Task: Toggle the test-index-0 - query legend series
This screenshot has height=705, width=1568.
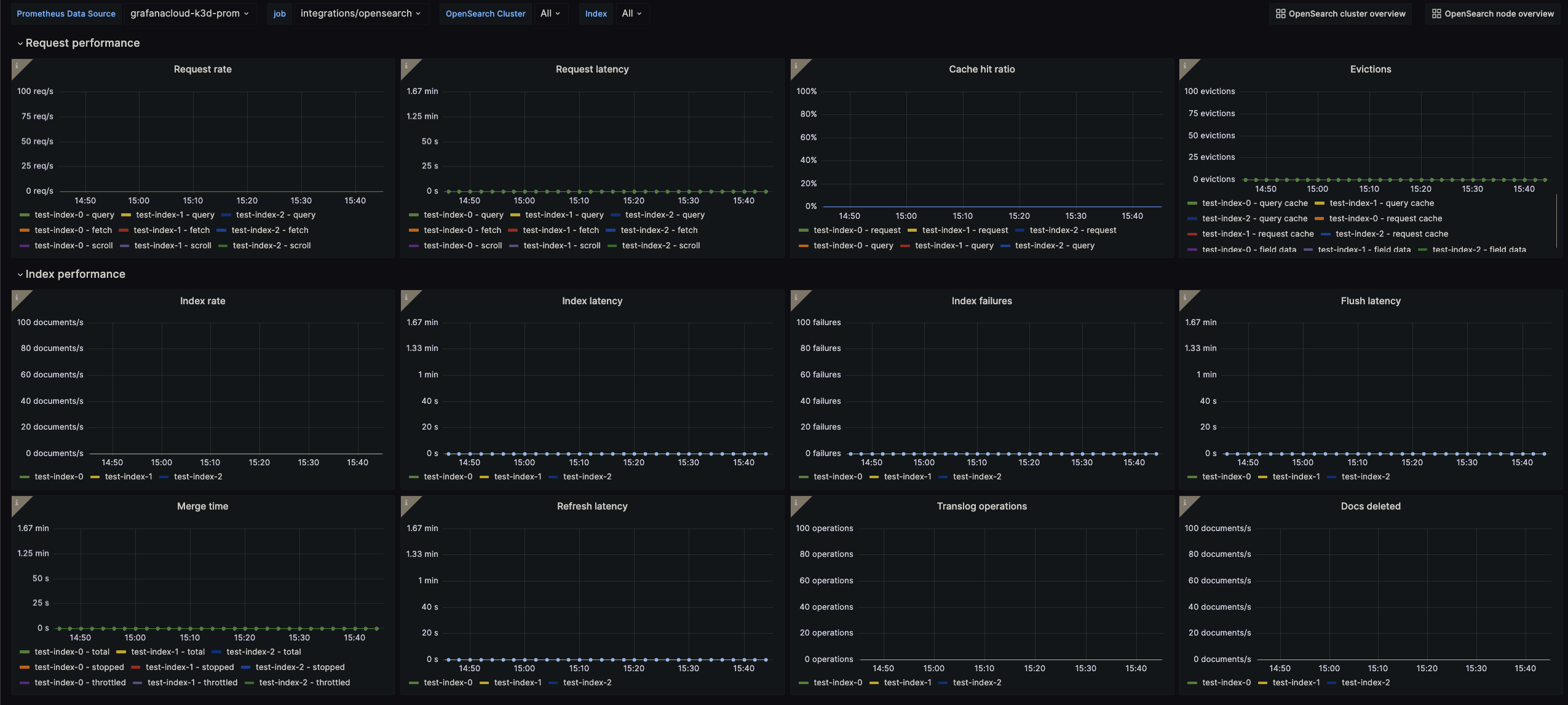Action: coord(74,215)
